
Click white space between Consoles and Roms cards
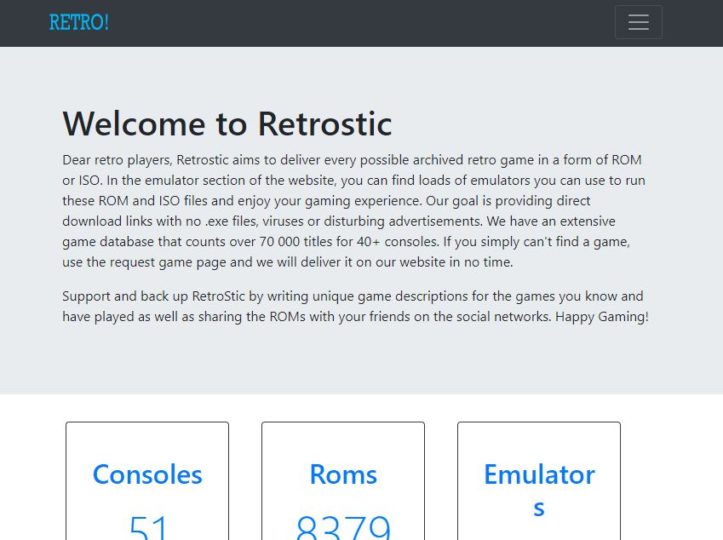coord(245,480)
